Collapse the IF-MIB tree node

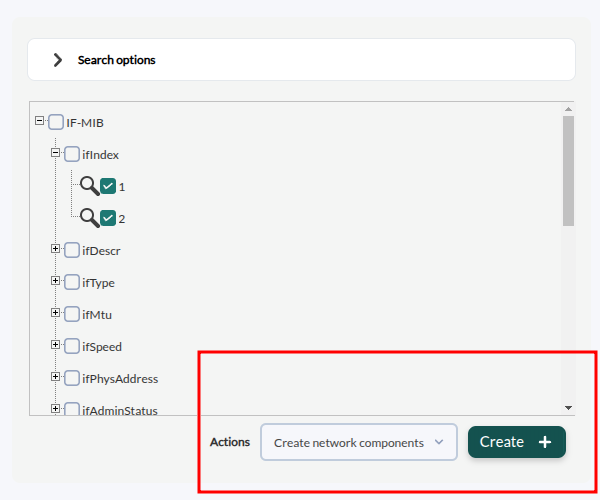click(x=40, y=121)
